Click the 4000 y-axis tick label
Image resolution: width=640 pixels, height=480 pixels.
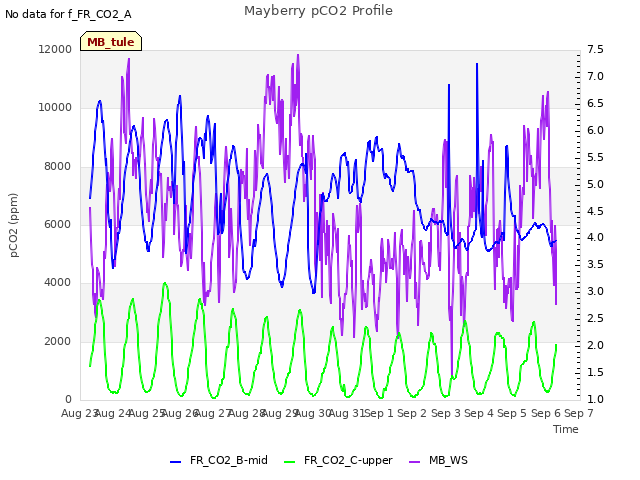(x=58, y=282)
